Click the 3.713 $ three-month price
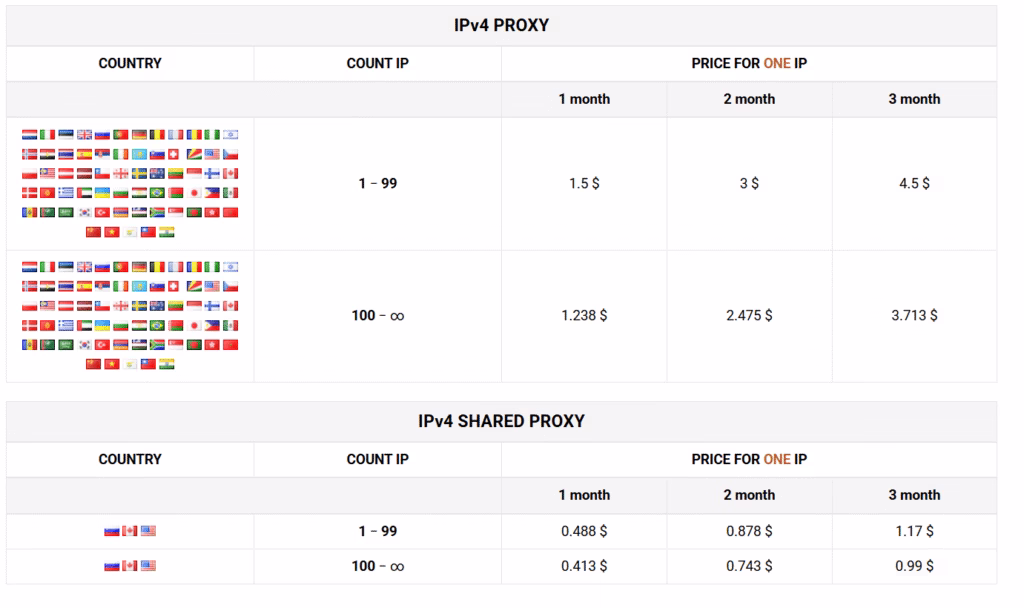Image resolution: width=1024 pixels, height=608 pixels. click(914, 315)
